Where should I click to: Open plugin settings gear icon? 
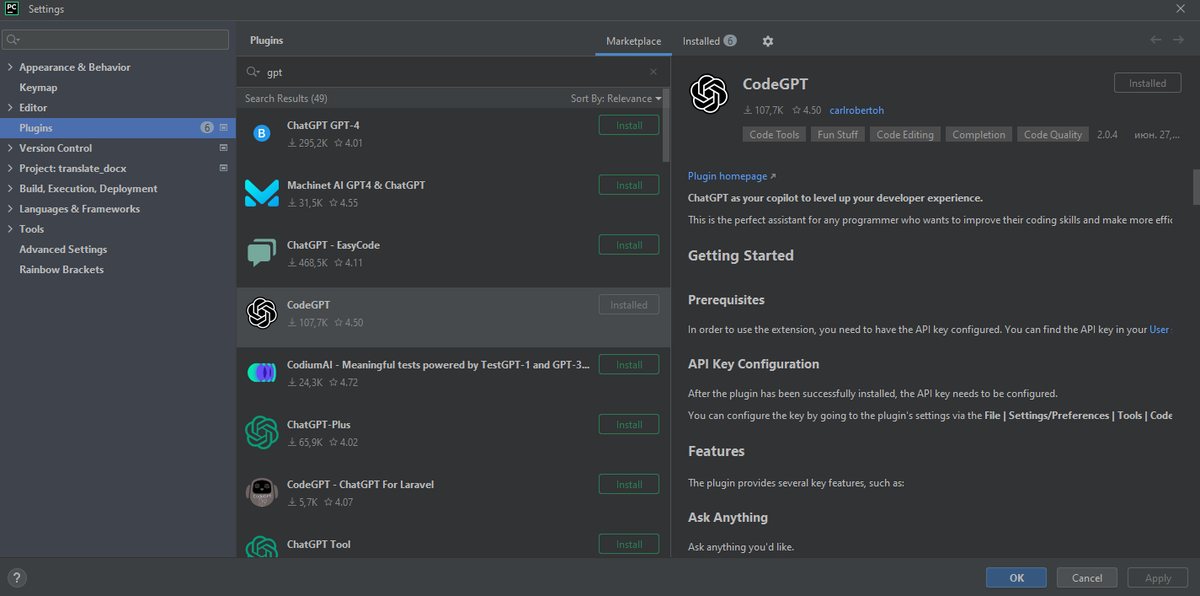coord(767,41)
